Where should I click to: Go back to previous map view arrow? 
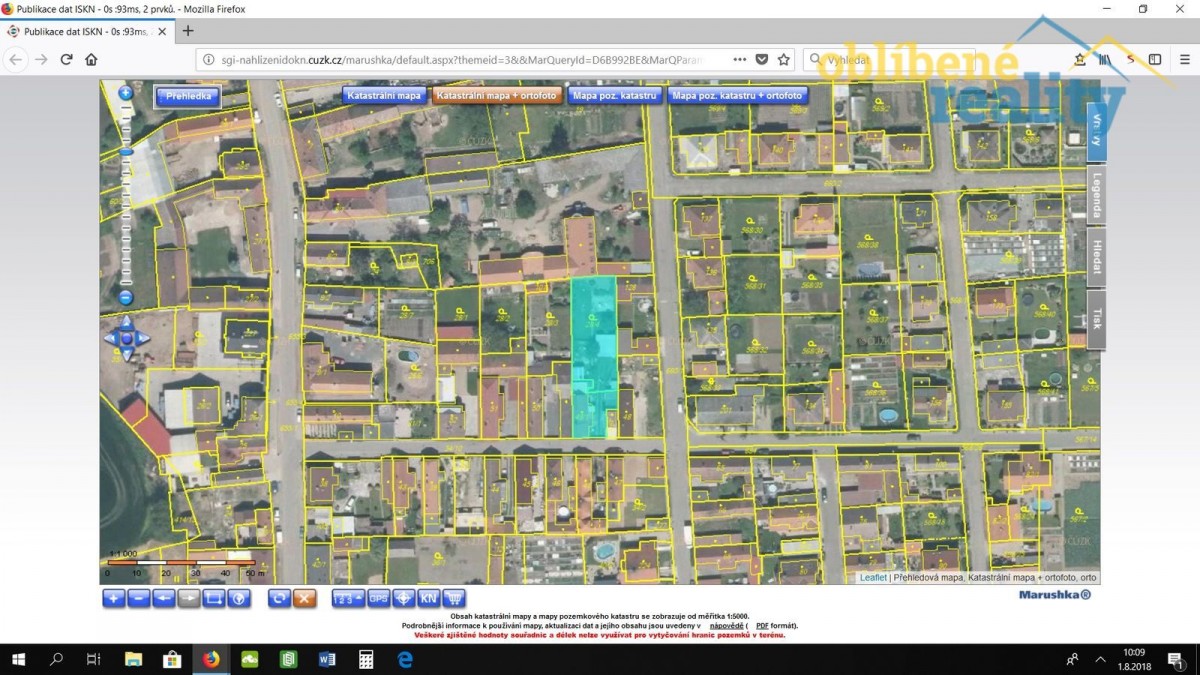164,598
